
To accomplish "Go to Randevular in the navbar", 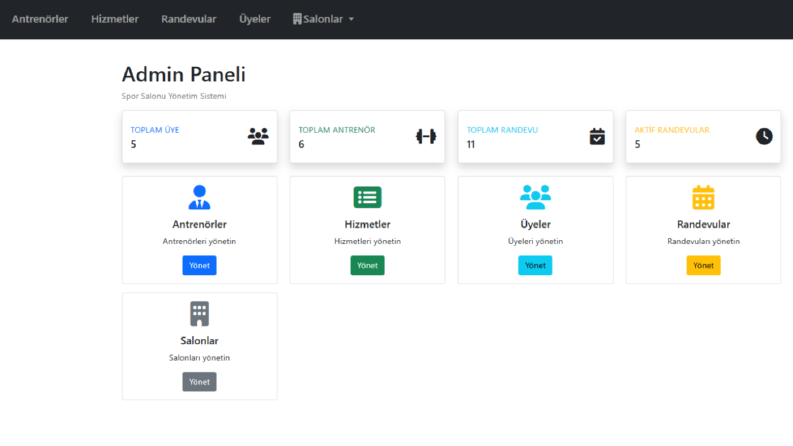I will (189, 19).
